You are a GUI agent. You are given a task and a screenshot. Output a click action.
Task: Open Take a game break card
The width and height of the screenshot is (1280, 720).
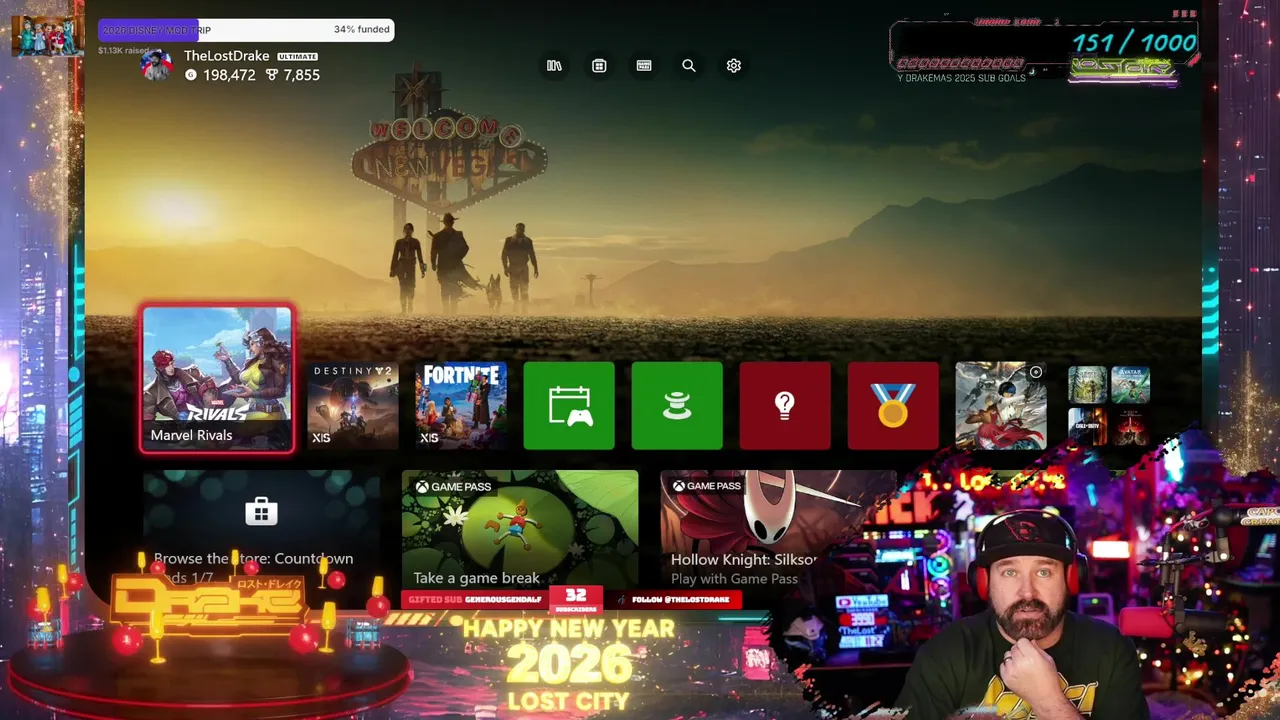point(520,529)
